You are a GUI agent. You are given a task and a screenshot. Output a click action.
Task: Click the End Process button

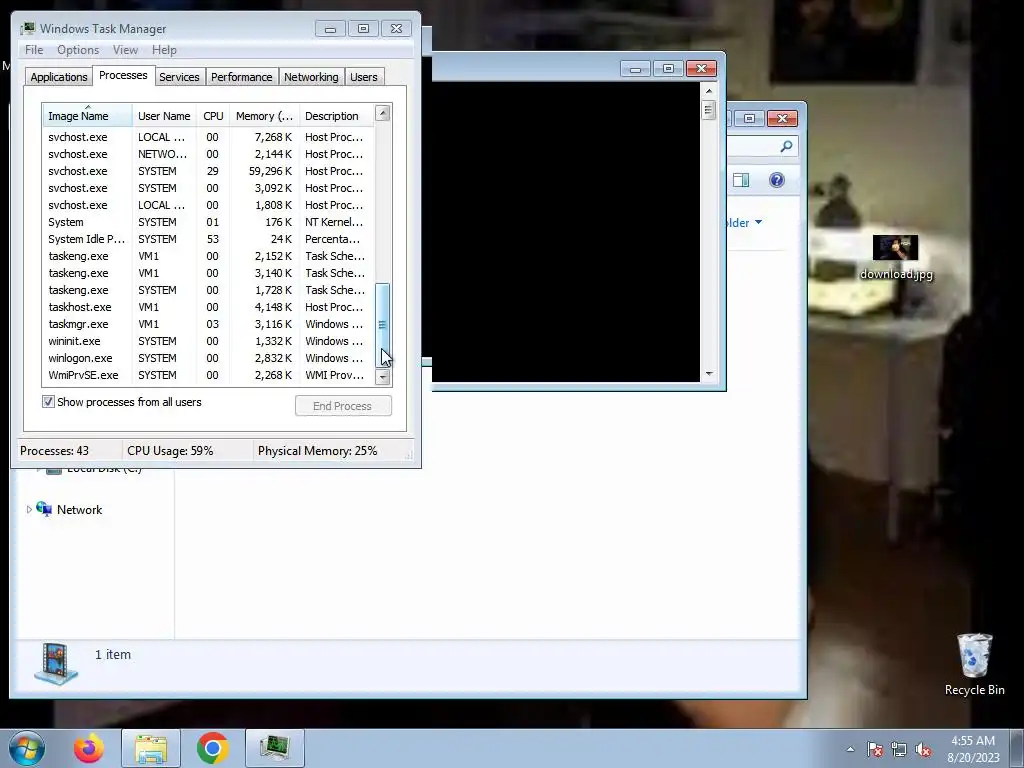343,406
